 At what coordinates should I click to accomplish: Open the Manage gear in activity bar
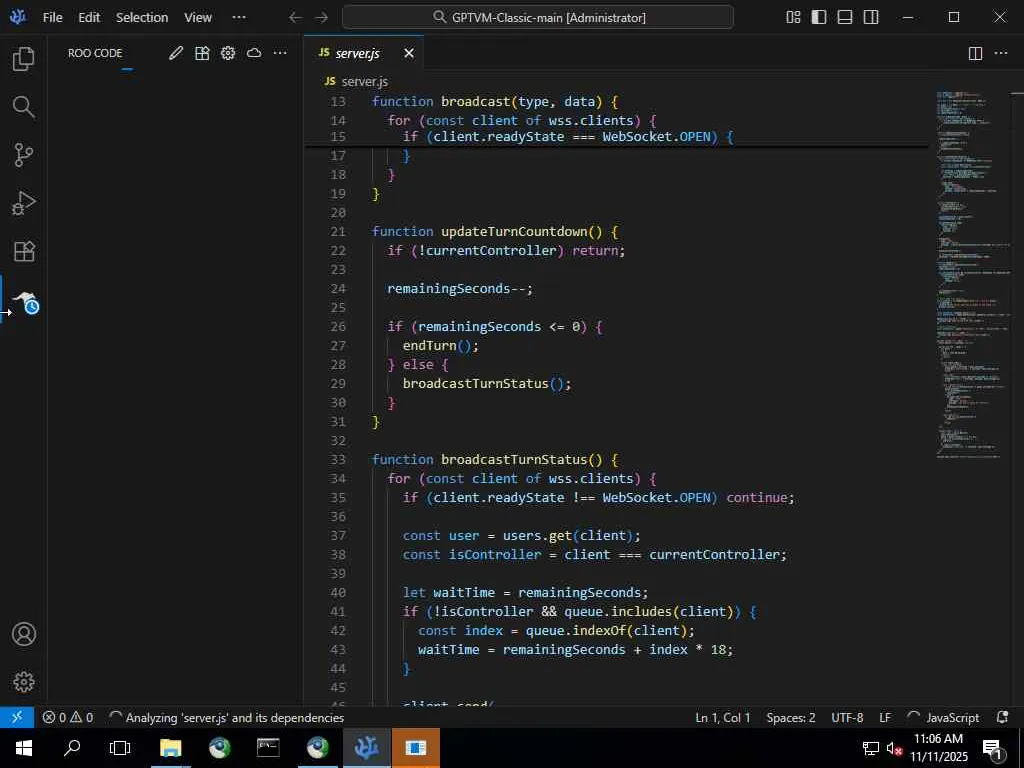coord(24,682)
